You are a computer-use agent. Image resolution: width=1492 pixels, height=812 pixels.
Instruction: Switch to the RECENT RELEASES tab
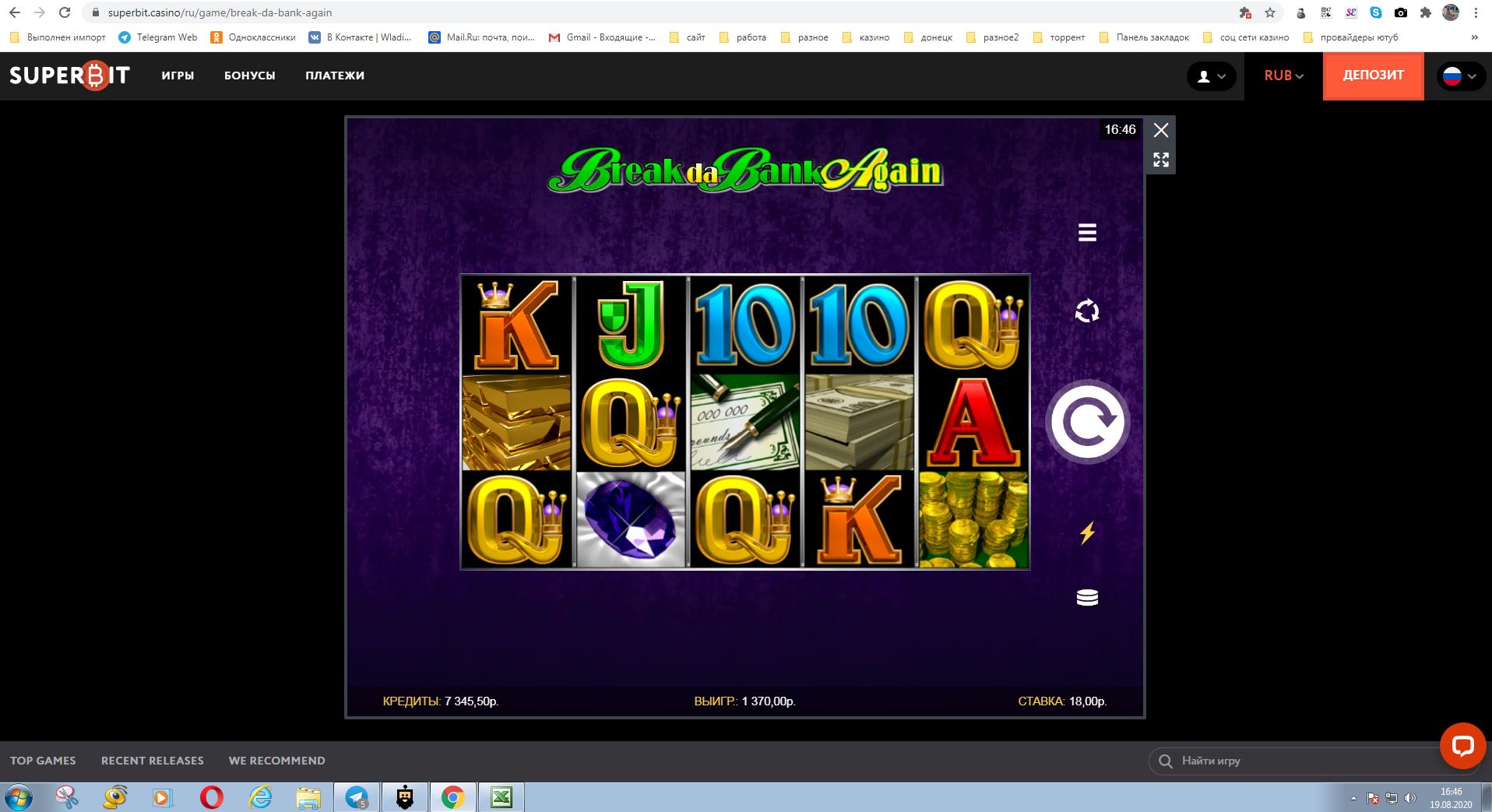pyautogui.click(x=153, y=761)
